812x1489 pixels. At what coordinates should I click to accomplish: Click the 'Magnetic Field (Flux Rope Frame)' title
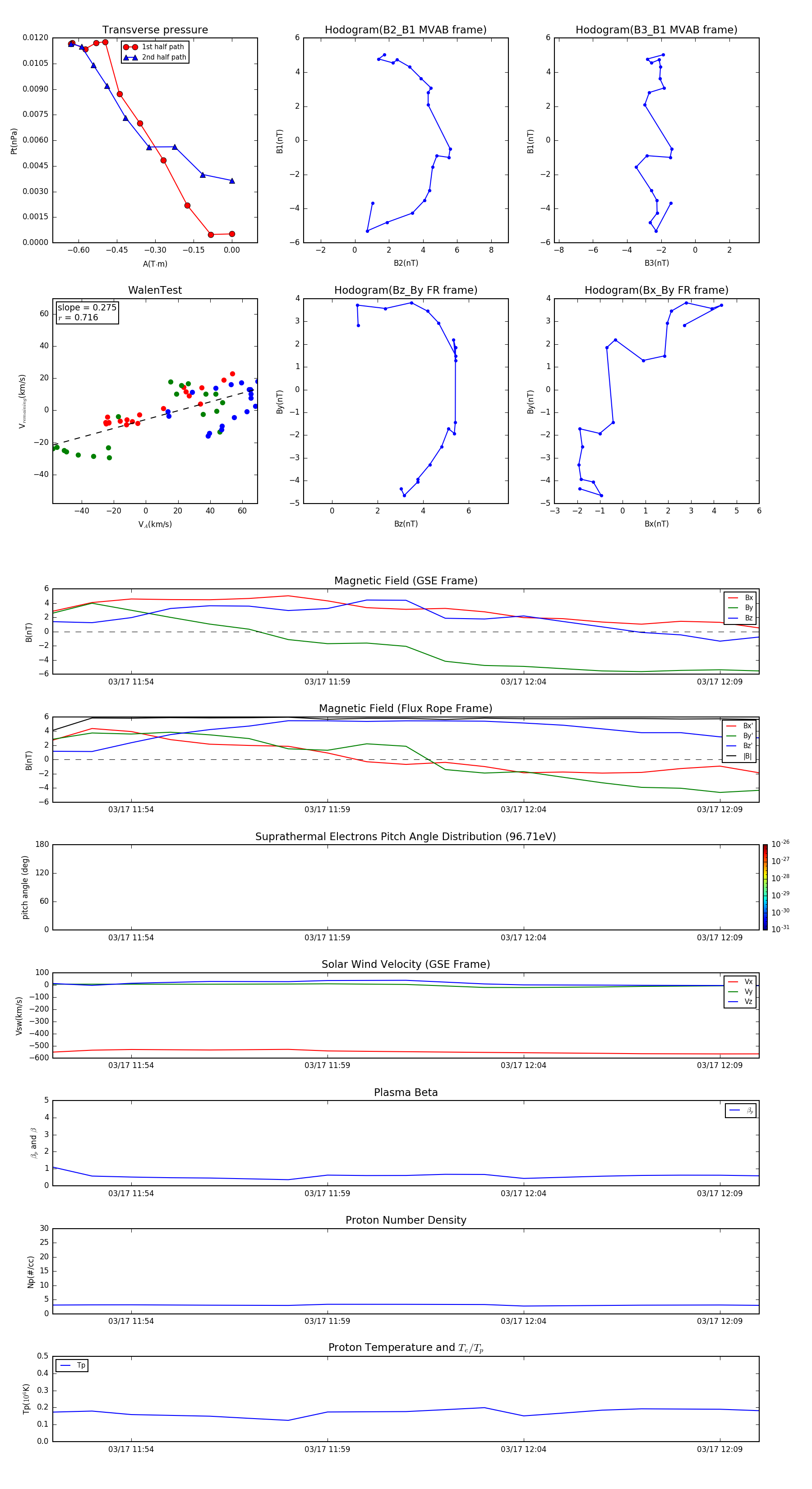406,709
